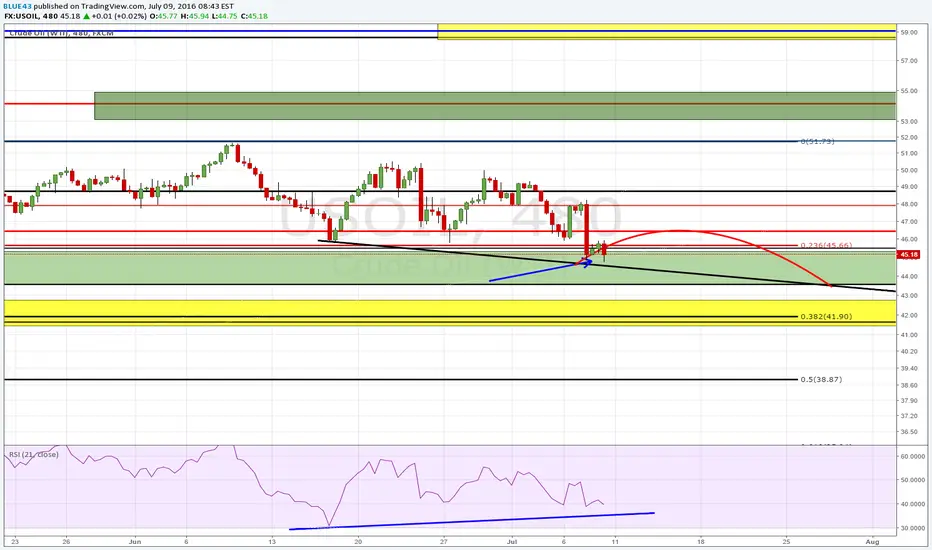932x550 pixels.
Task: Click the 20 date label on the time axis
Action: tap(358, 542)
